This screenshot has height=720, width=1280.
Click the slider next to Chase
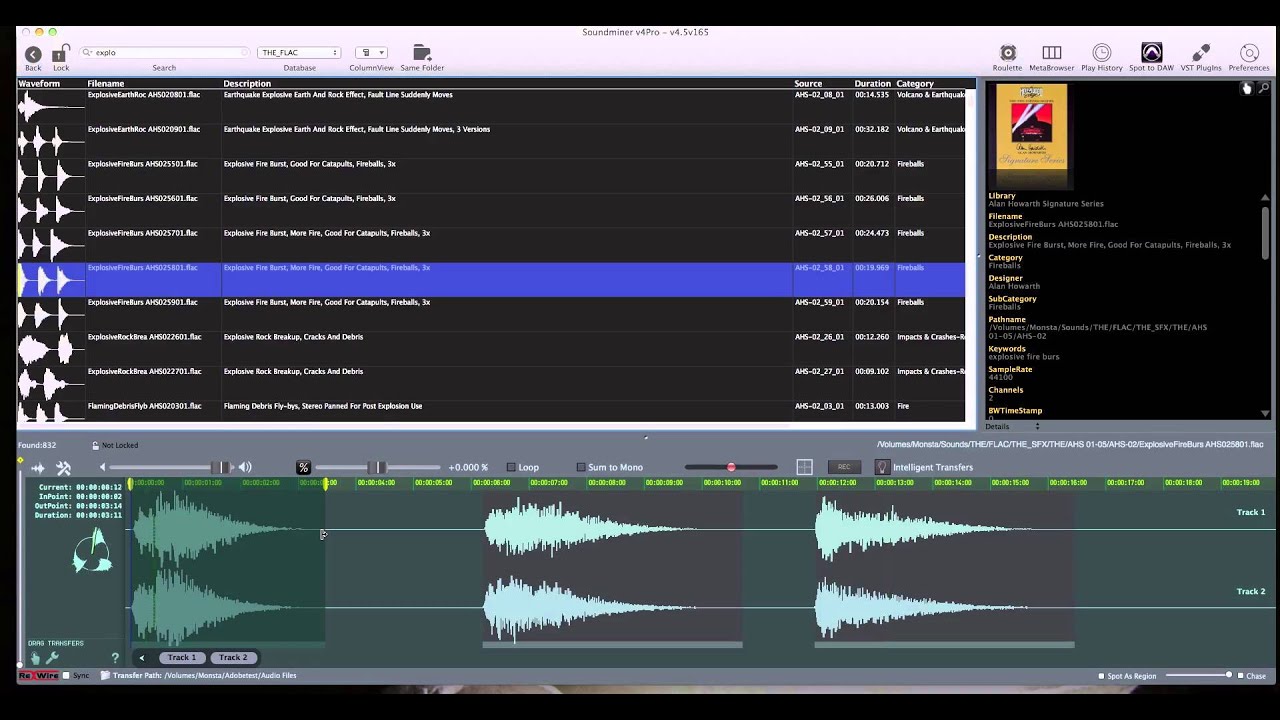pos(1198,676)
